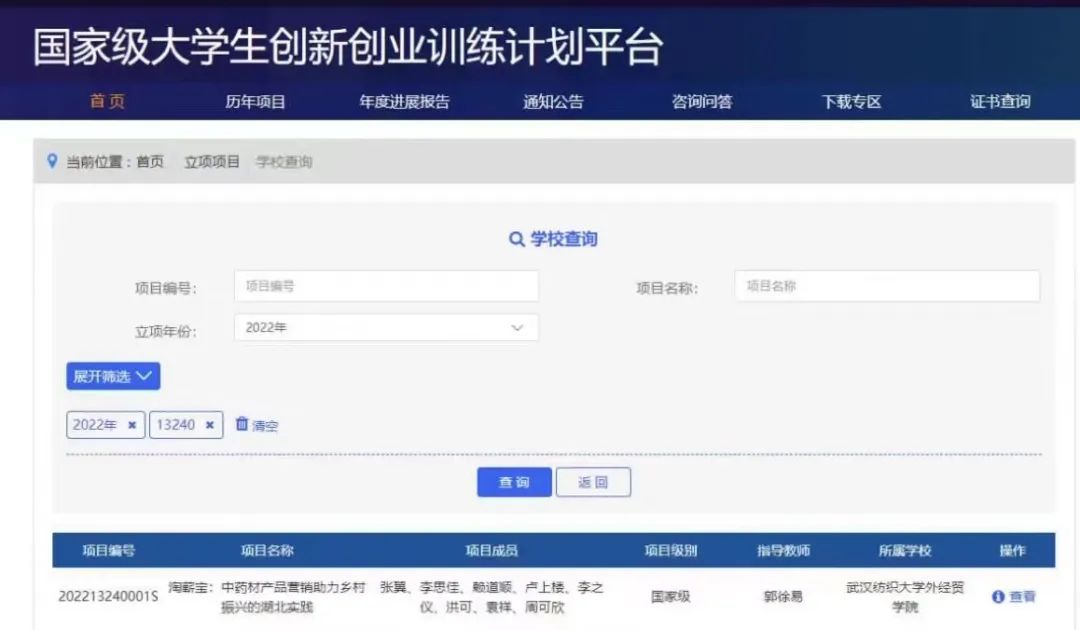
Task: Go to 历年项目 menu item
Action: (255, 102)
